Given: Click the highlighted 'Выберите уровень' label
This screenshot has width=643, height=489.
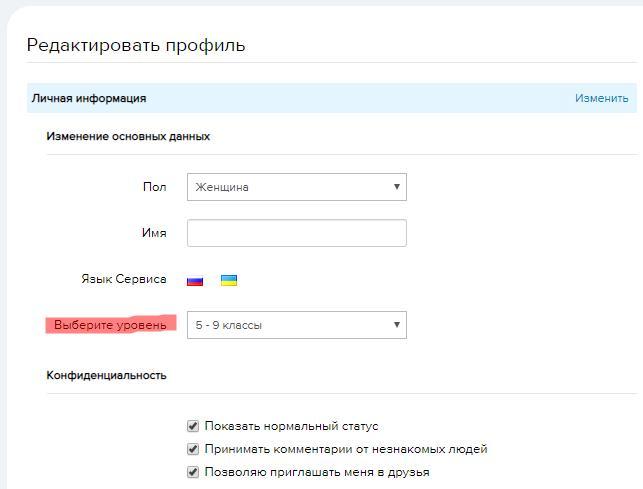Looking at the screenshot, I should [110, 325].
